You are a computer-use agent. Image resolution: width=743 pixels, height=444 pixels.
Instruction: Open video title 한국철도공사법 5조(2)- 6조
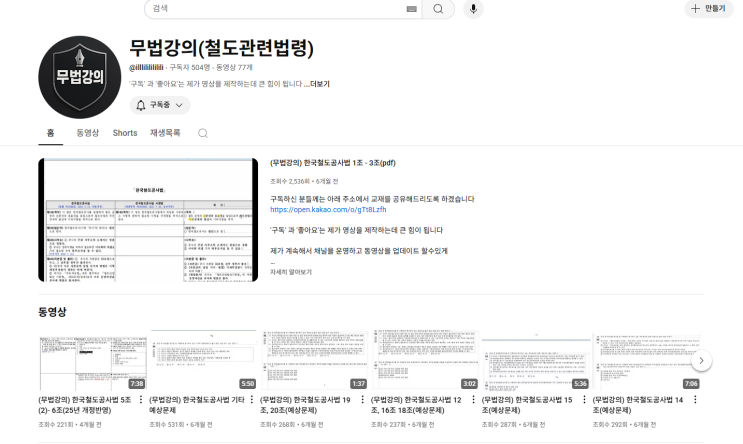point(85,405)
